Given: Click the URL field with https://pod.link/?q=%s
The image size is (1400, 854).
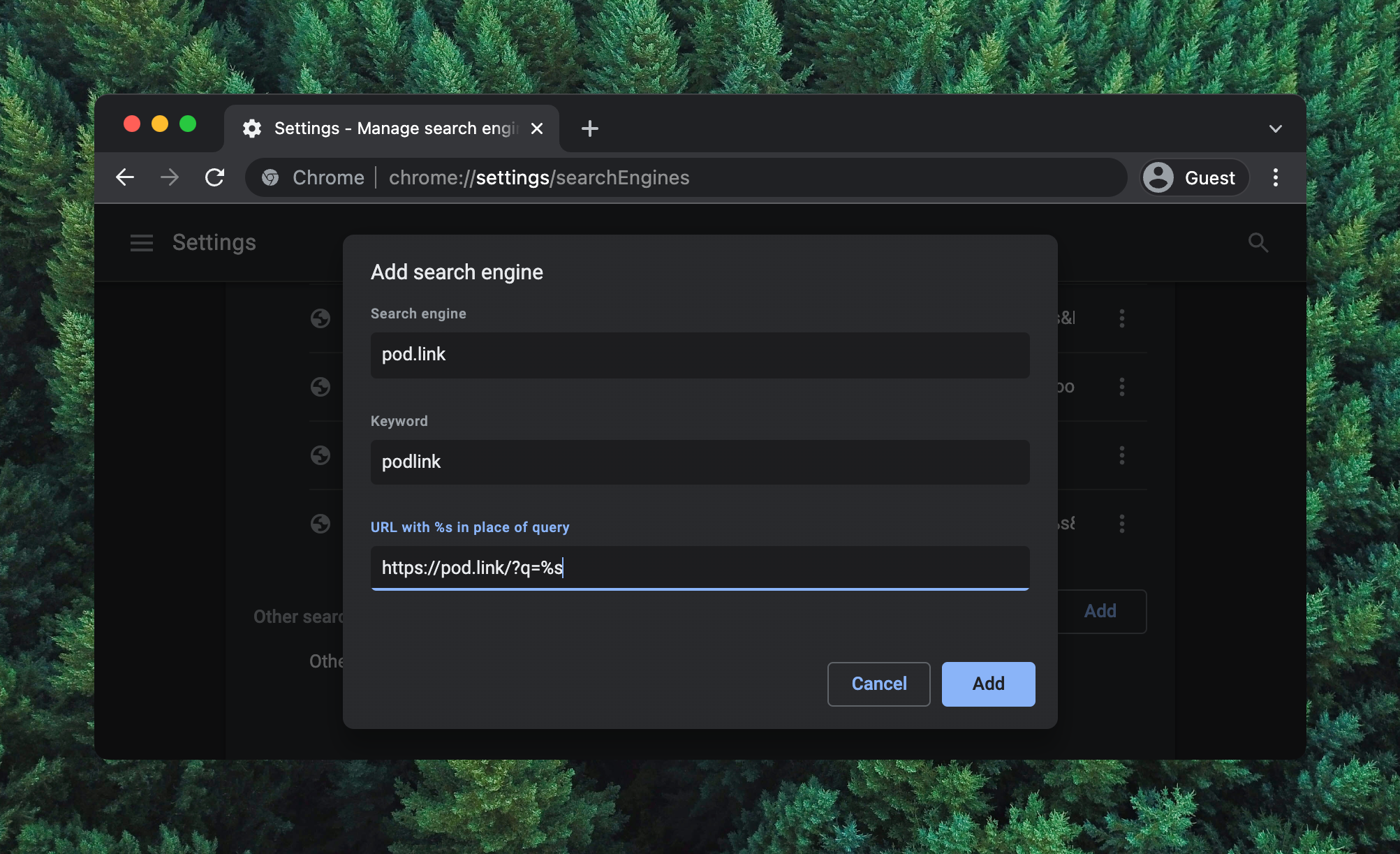Looking at the screenshot, I should tap(700, 568).
